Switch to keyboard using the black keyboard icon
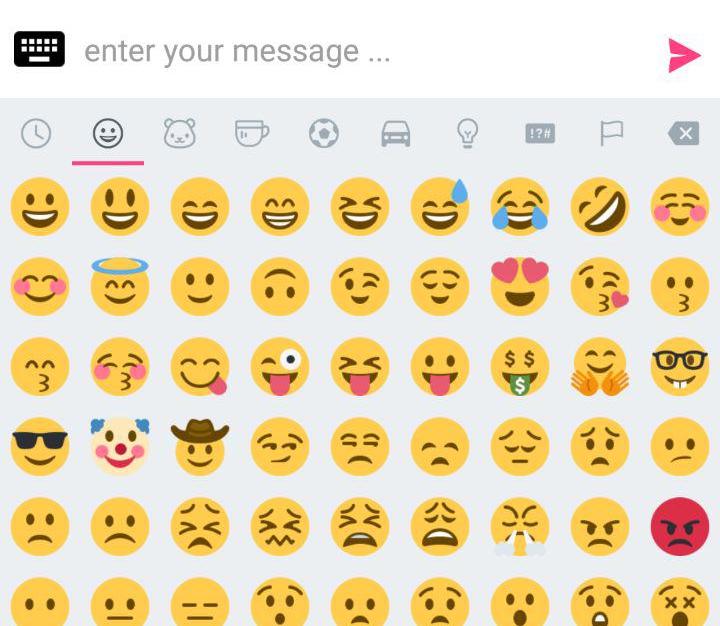The height and width of the screenshot is (626, 720). tap(39, 49)
